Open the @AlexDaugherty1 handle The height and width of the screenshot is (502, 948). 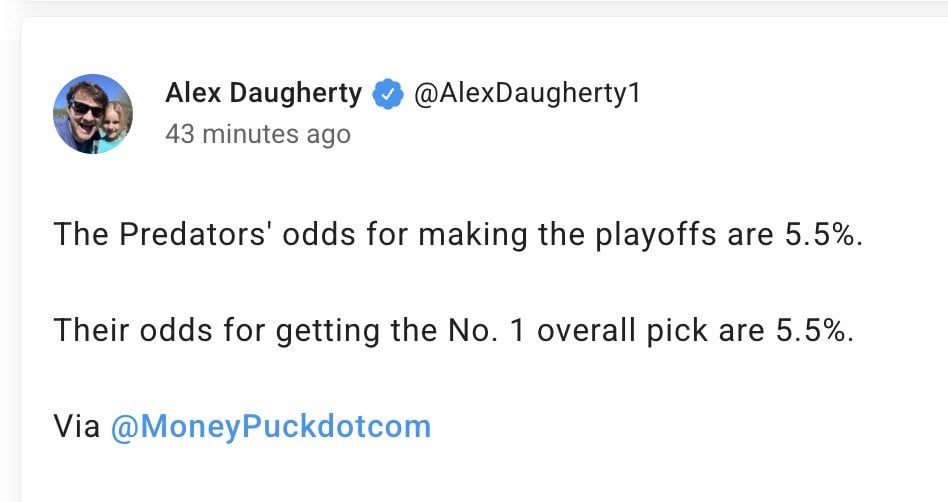525,94
